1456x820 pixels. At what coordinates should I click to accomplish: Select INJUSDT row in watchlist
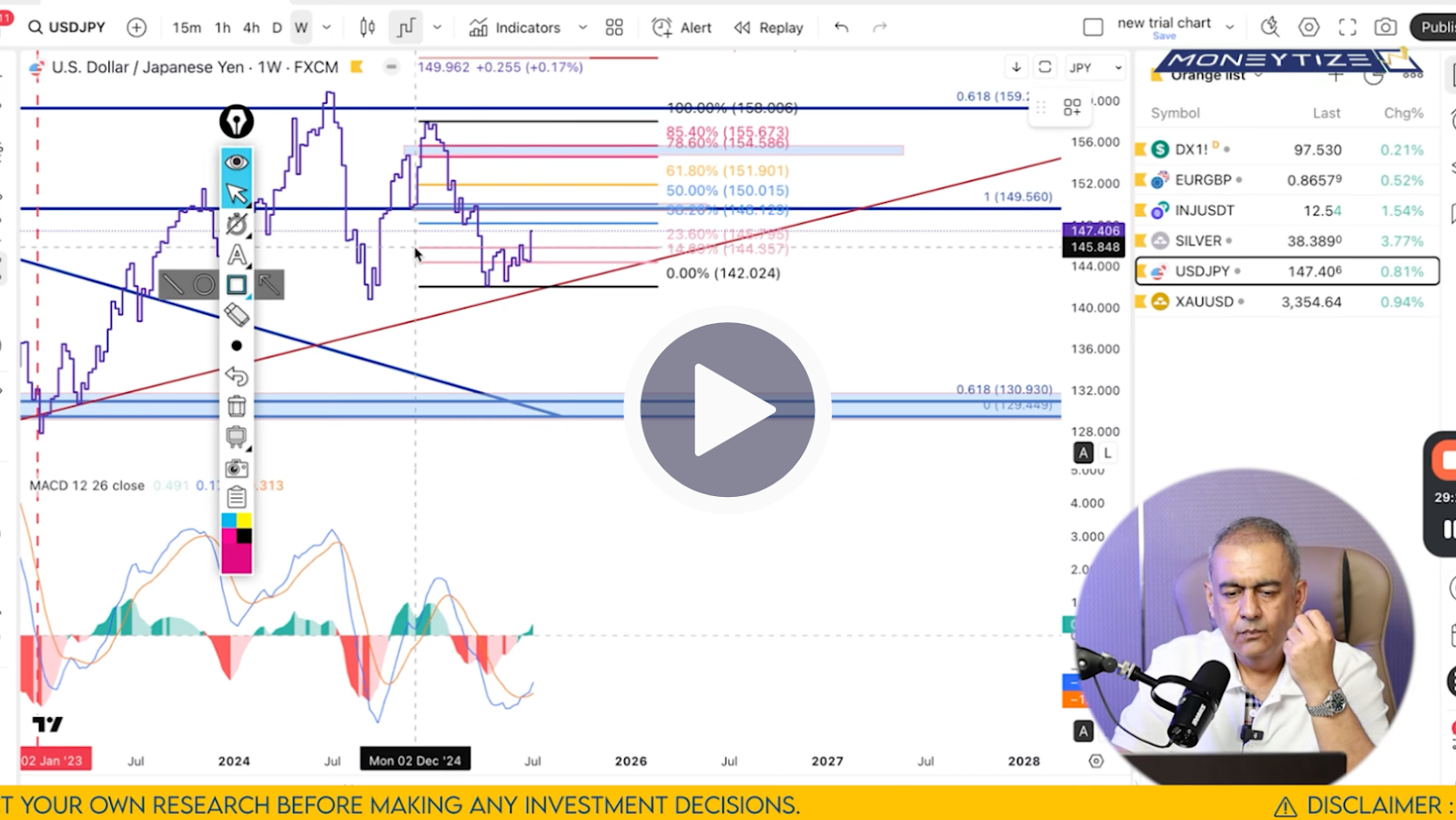point(1287,210)
